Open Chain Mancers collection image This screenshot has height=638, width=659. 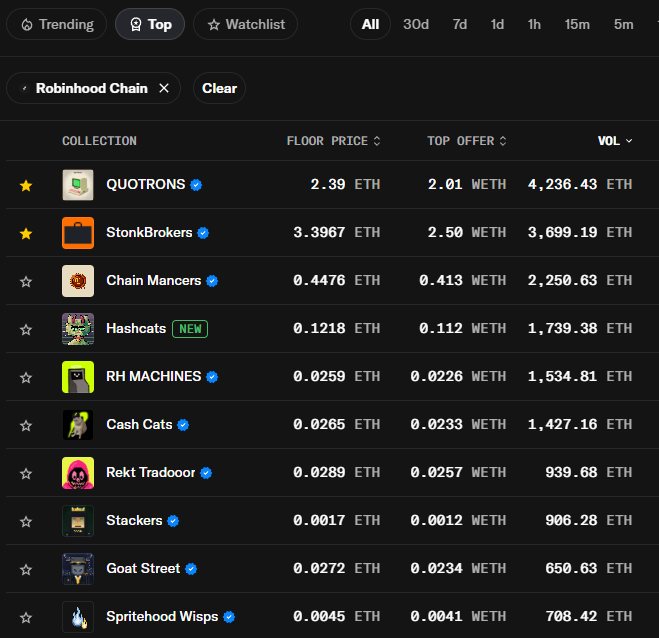78,281
